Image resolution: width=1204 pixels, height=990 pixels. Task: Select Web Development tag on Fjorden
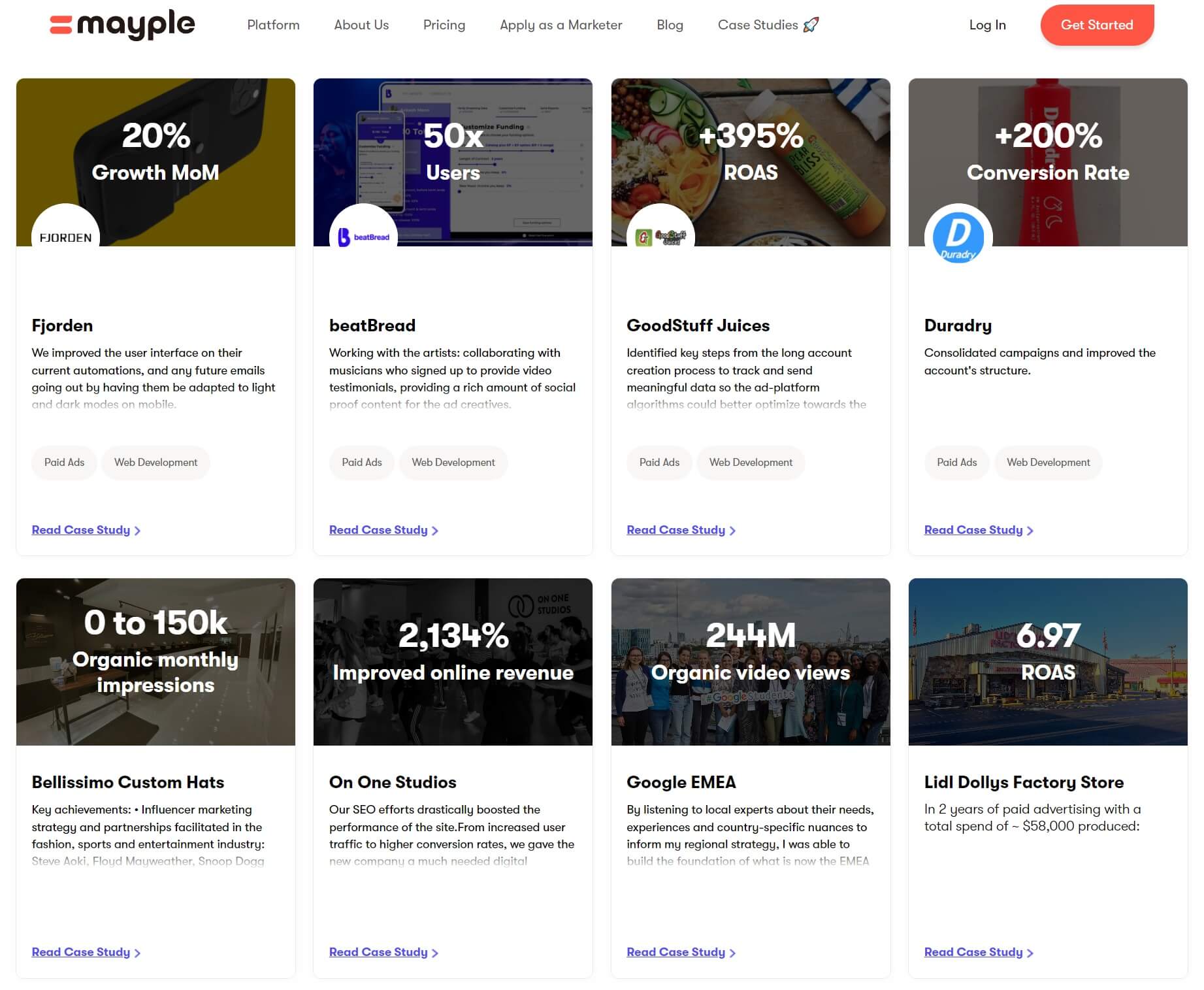point(155,463)
